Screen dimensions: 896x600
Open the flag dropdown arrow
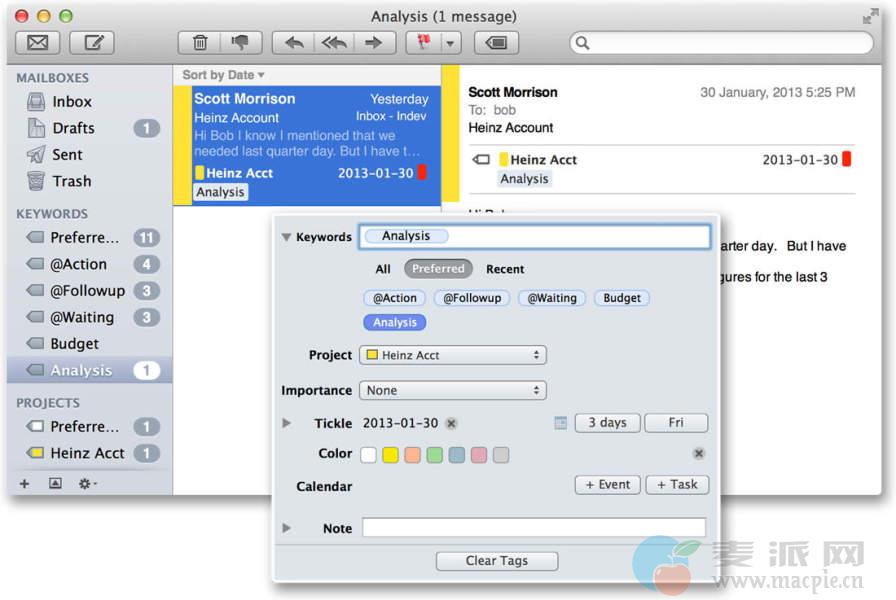(450, 43)
